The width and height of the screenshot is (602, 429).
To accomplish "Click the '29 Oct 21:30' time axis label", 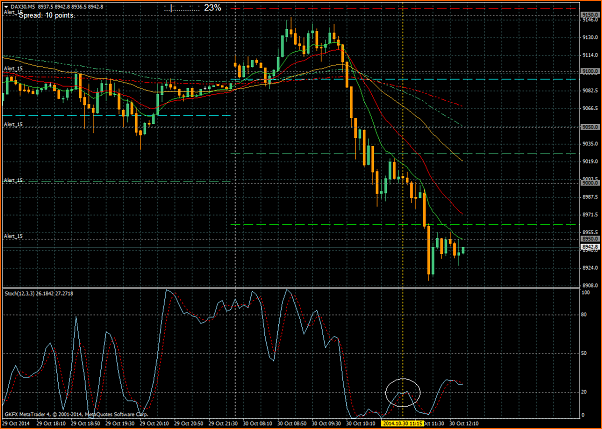I will (225, 424).
